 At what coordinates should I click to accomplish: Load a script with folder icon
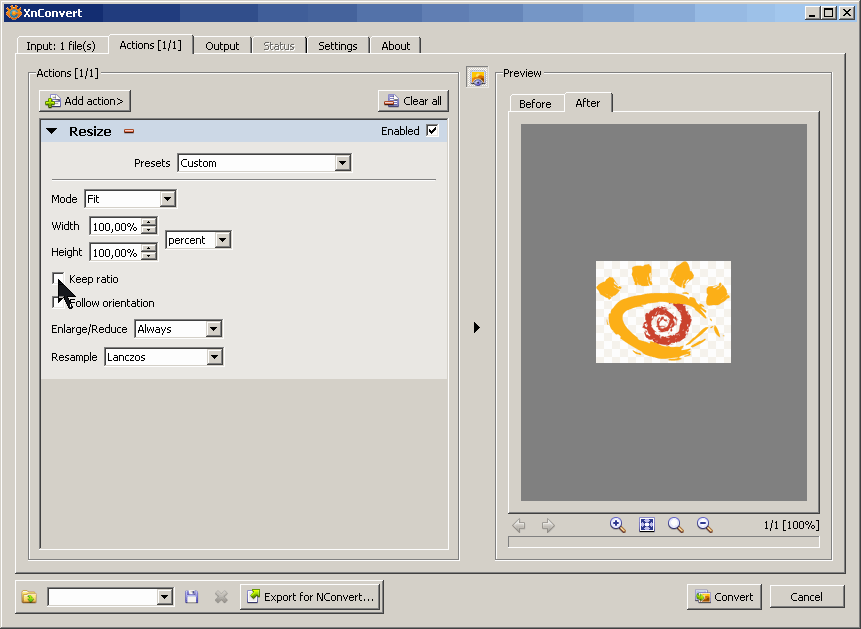coord(29,597)
